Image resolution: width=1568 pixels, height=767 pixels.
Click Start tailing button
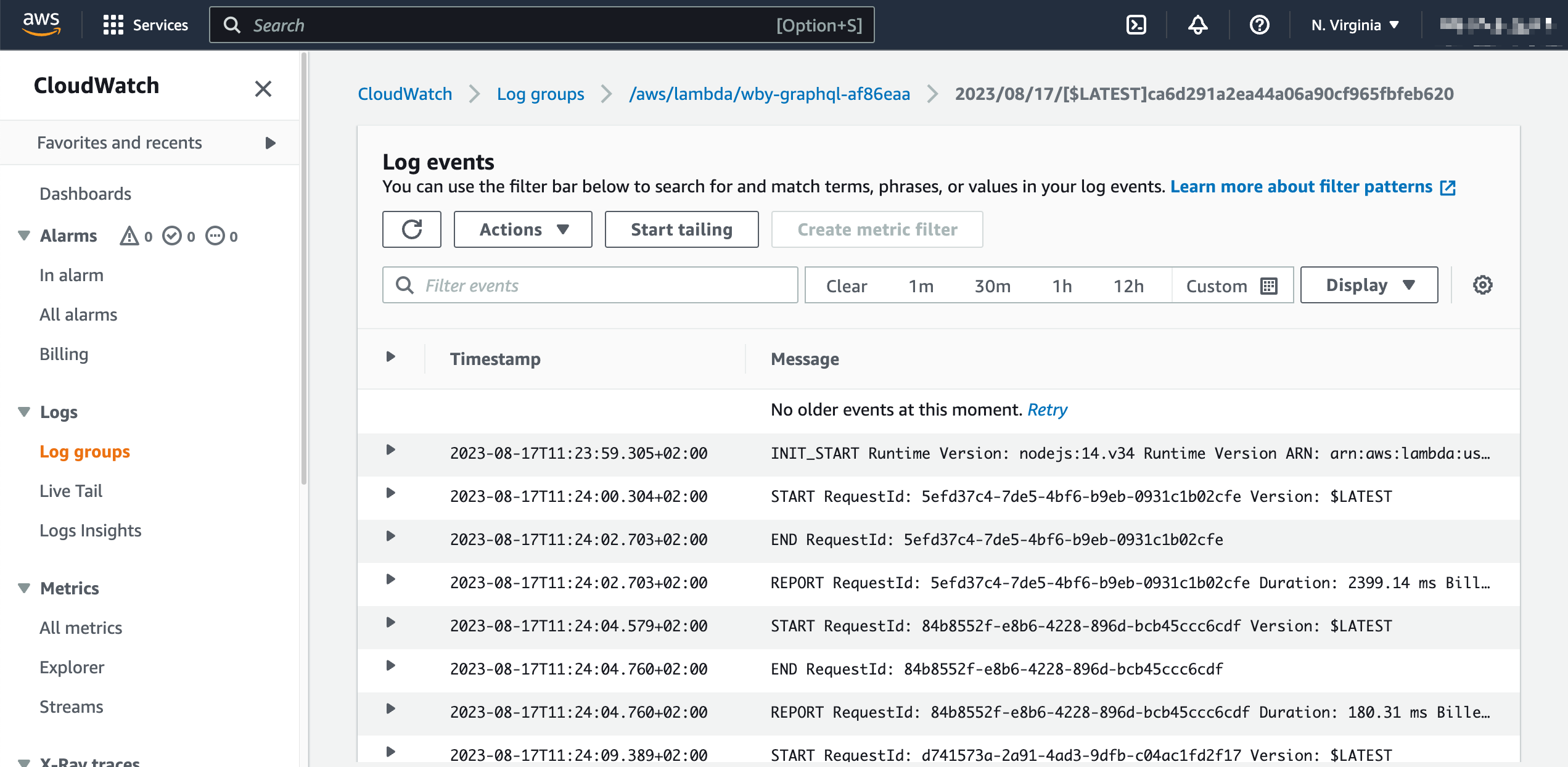pyautogui.click(x=681, y=229)
